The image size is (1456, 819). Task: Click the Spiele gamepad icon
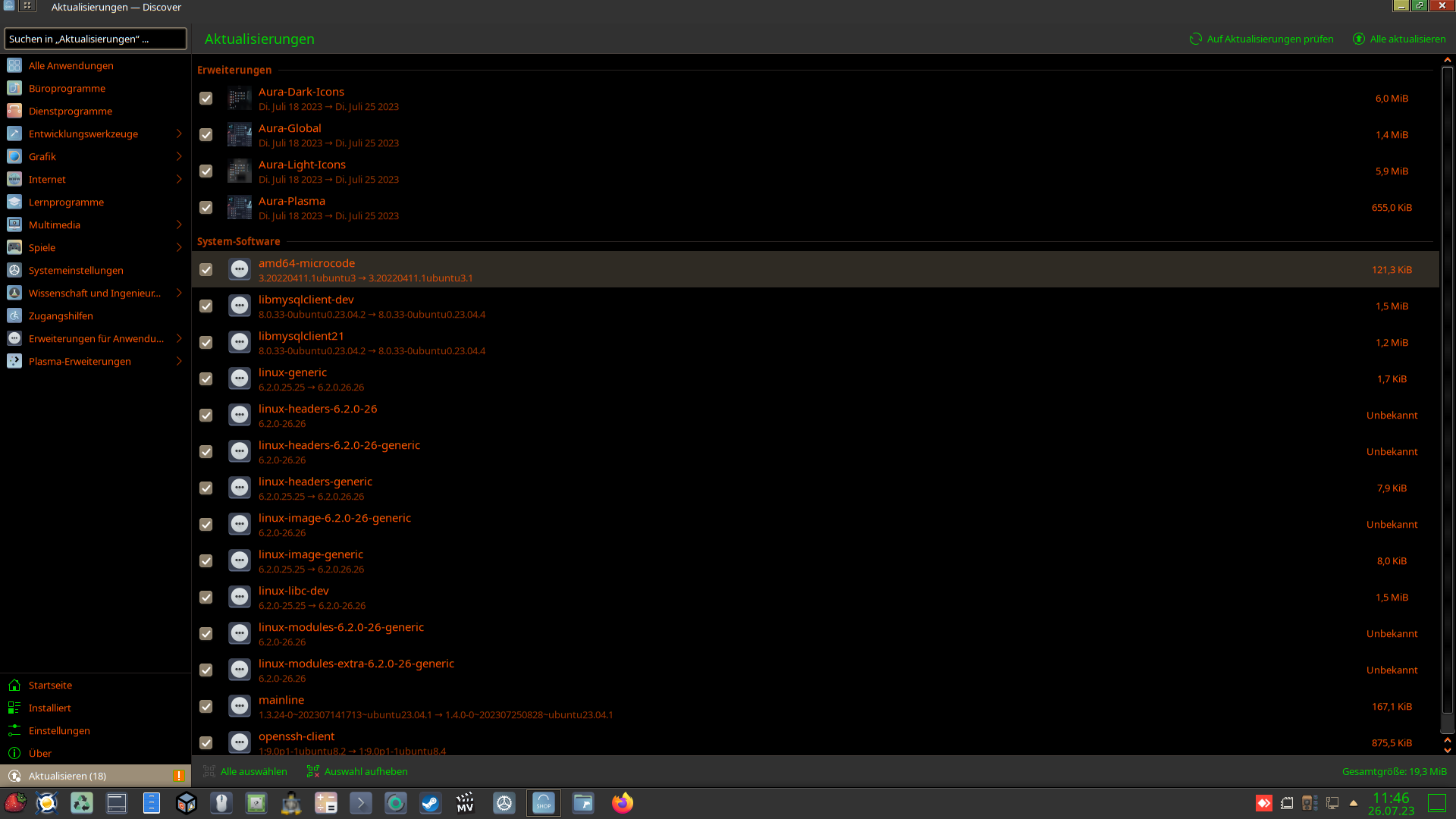pyautogui.click(x=14, y=247)
